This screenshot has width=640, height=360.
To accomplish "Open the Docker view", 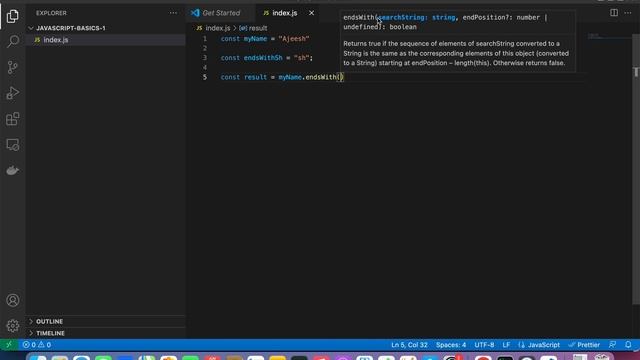I will pos(13,170).
